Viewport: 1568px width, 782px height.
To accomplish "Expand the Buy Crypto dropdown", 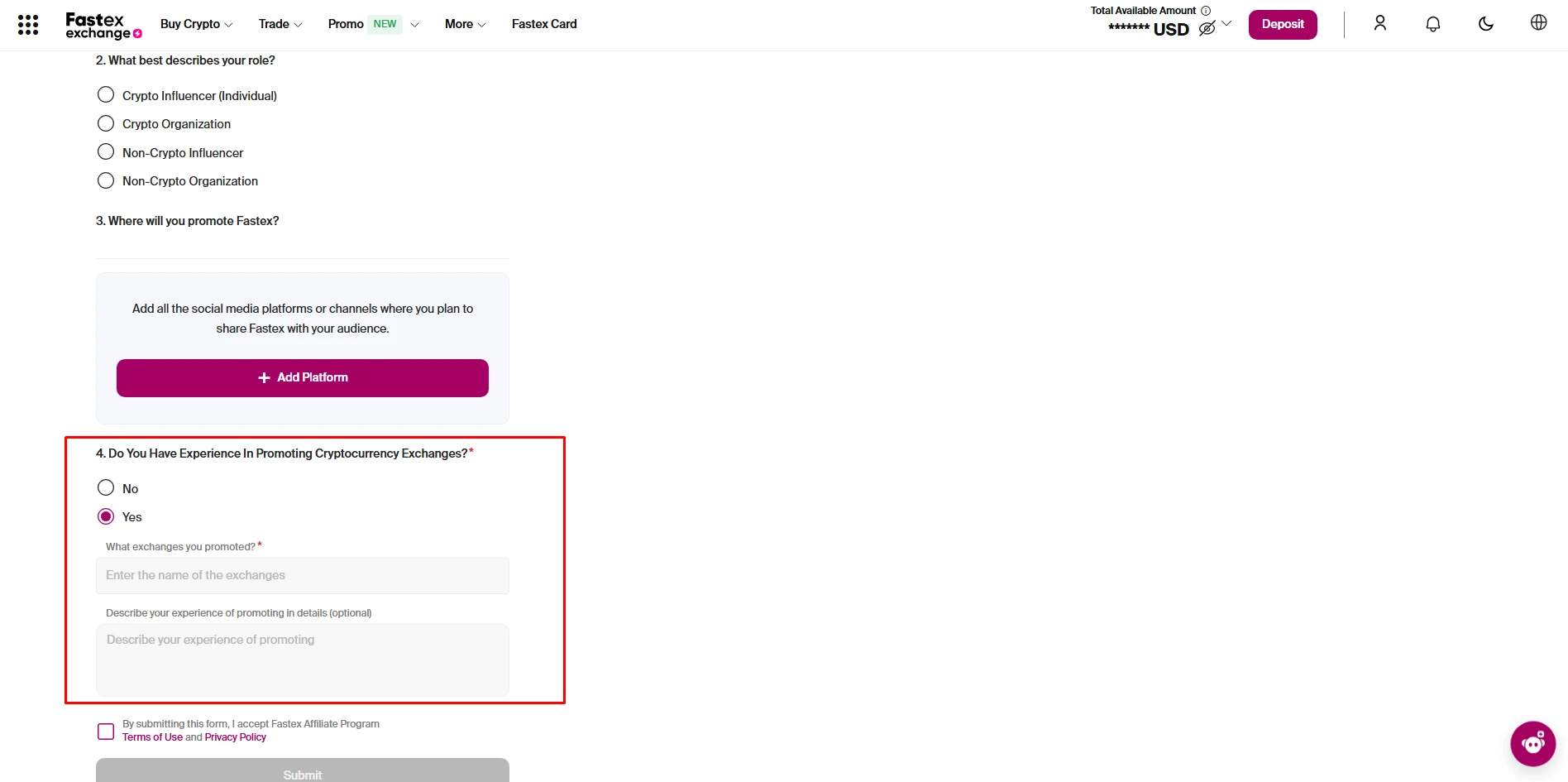I will 196,24.
